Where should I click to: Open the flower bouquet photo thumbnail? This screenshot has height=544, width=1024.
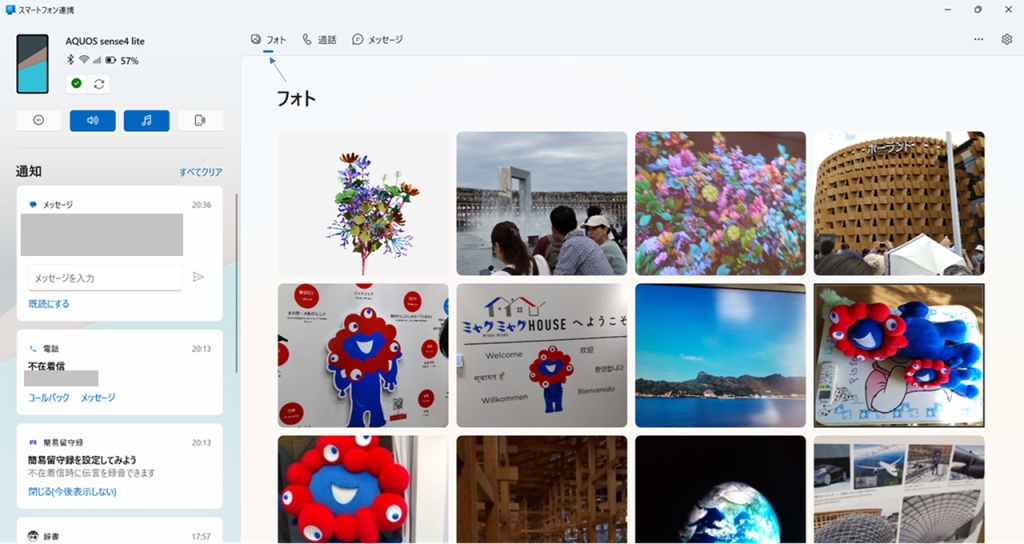(x=363, y=203)
